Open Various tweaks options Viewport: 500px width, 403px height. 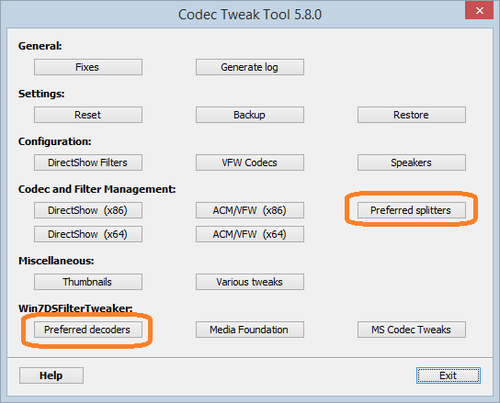click(x=250, y=282)
